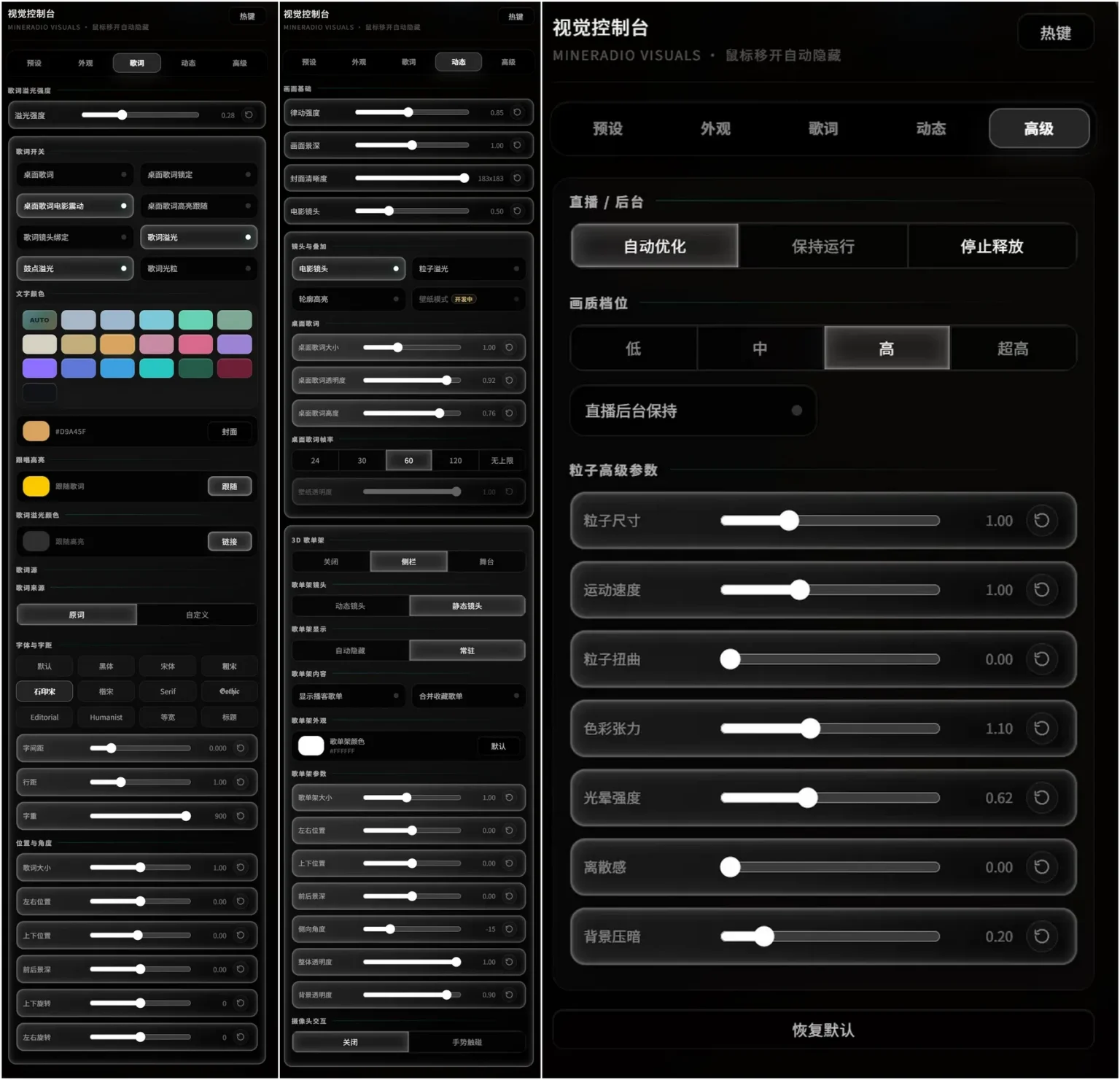Choose 停止释放 mode
Image resolution: width=1120 pixels, height=1080 pixels.
(992, 246)
